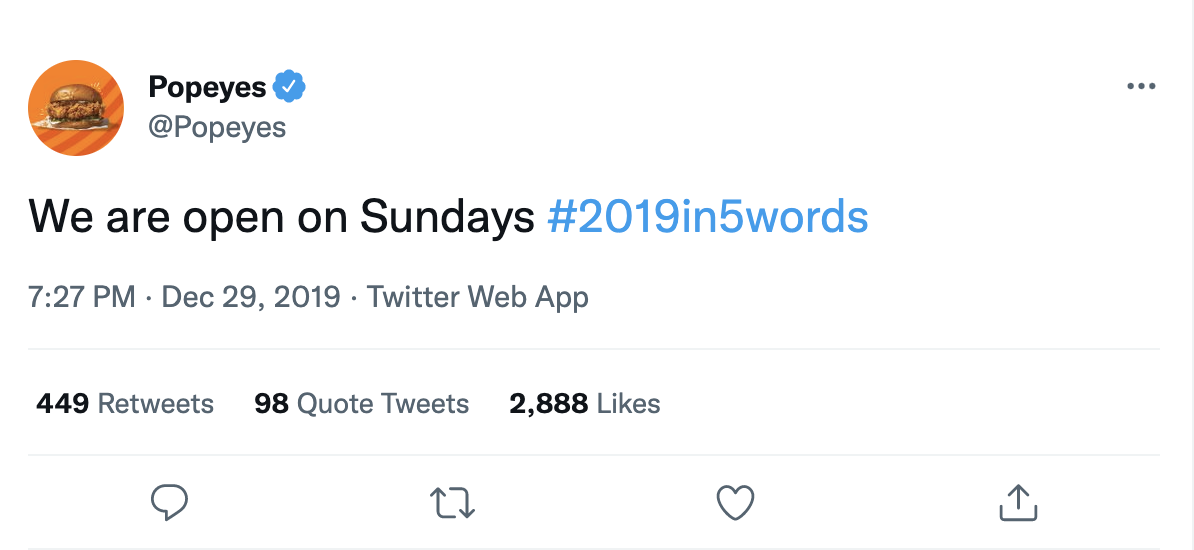Viewport: 1194px width, 550px height.
Task: Click the 449 retweet count number
Action: [63, 404]
